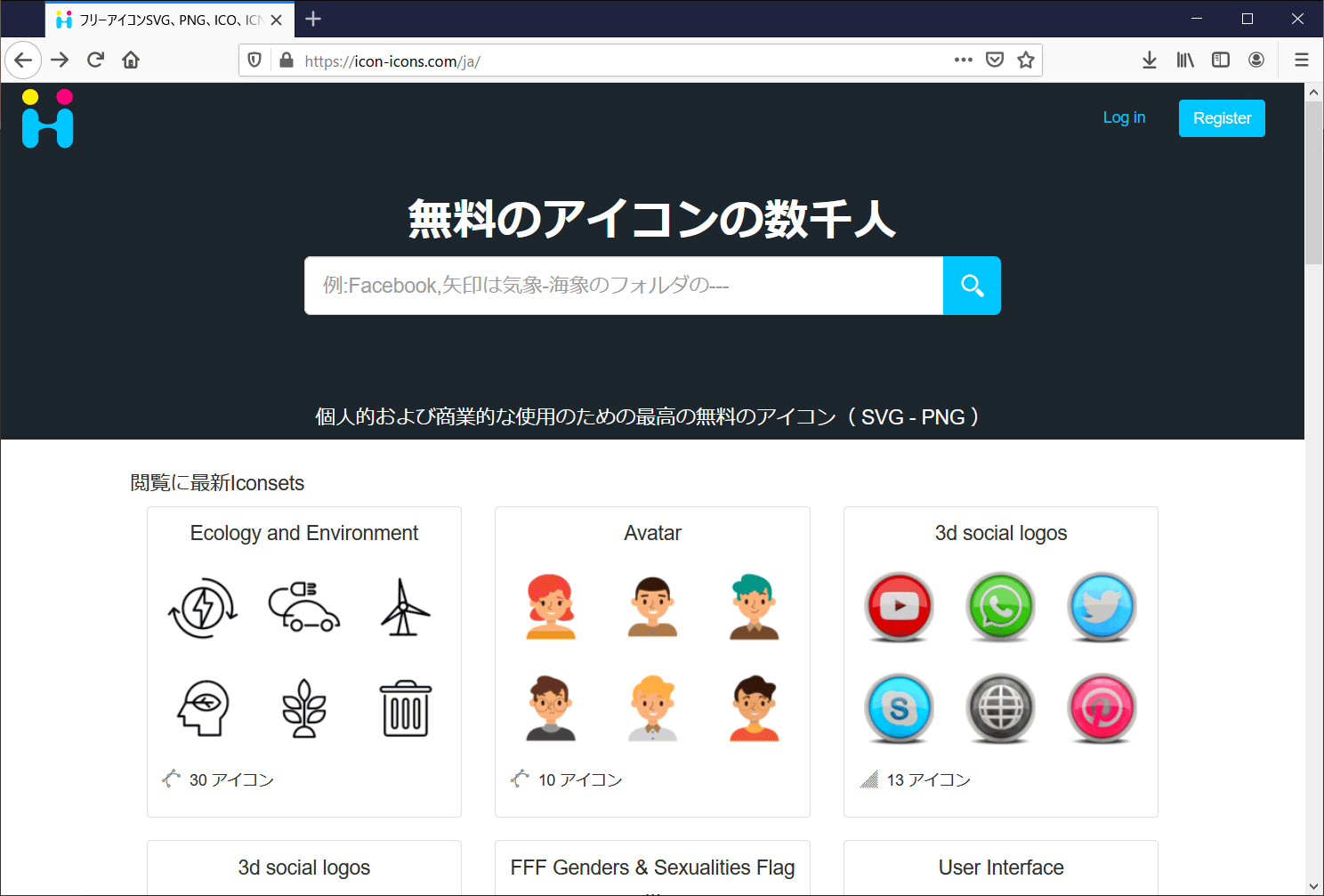Open the 3D Pinterest logo icon
This screenshot has width=1324, height=896.
click(1102, 708)
